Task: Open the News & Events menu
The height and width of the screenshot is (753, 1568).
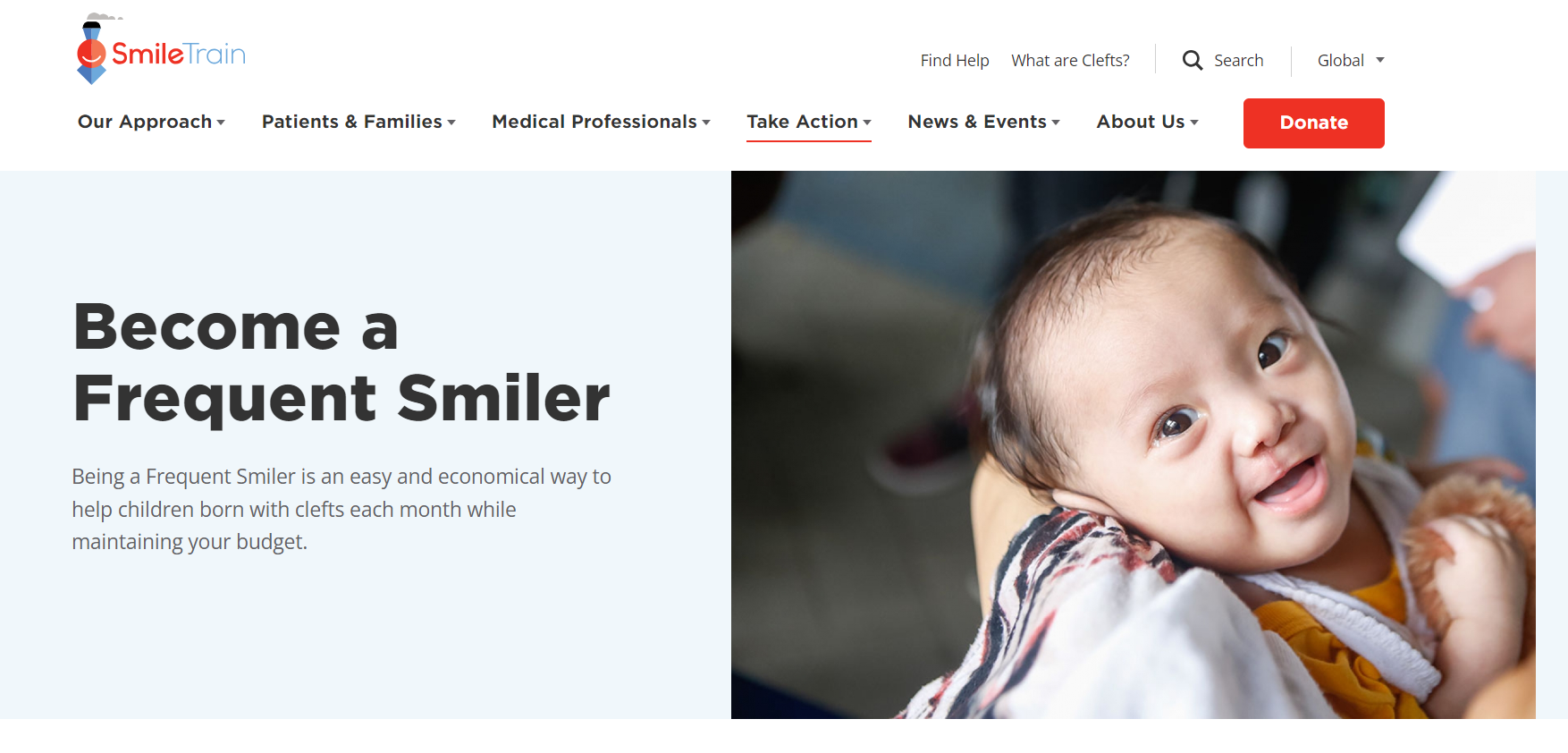Action: pos(983,122)
